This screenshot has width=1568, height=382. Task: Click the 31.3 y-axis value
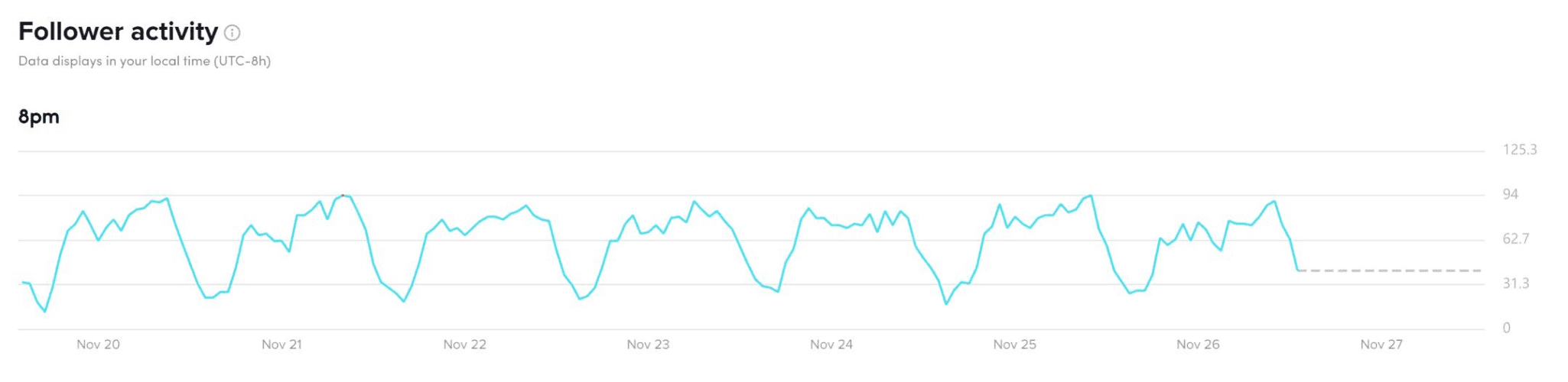[1516, 283]
